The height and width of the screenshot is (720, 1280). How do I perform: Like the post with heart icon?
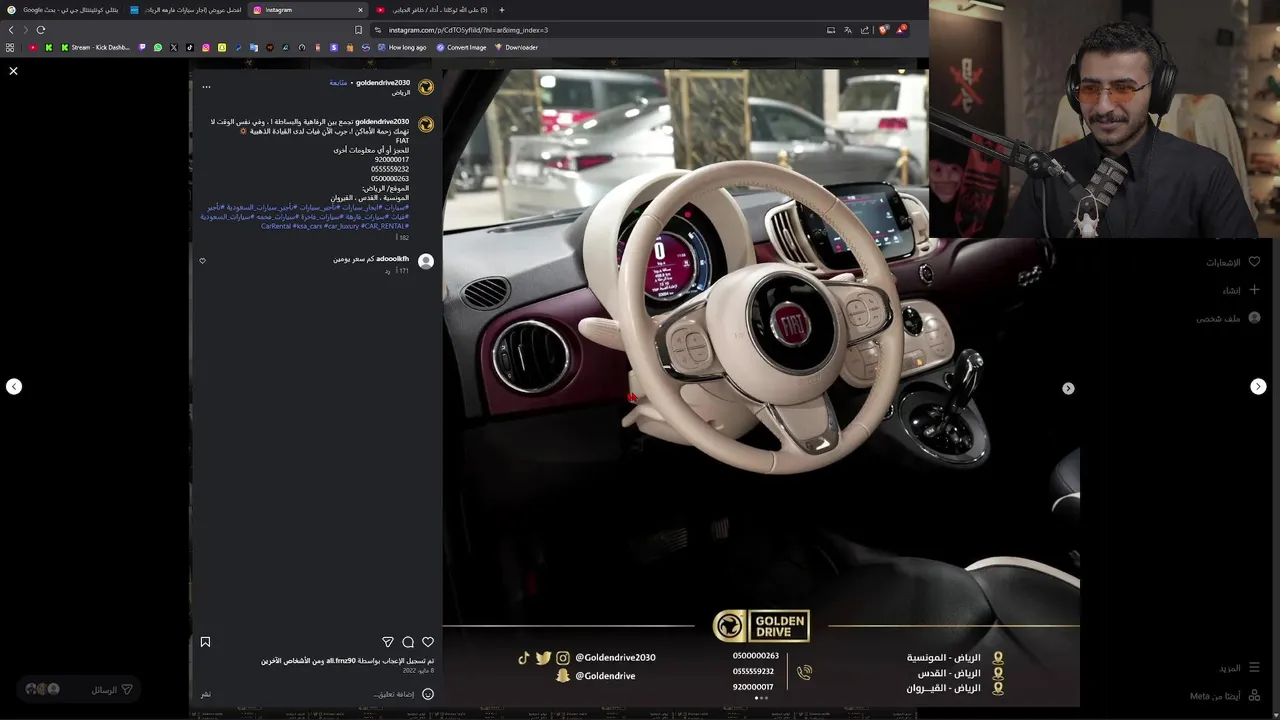pos(428,642)
